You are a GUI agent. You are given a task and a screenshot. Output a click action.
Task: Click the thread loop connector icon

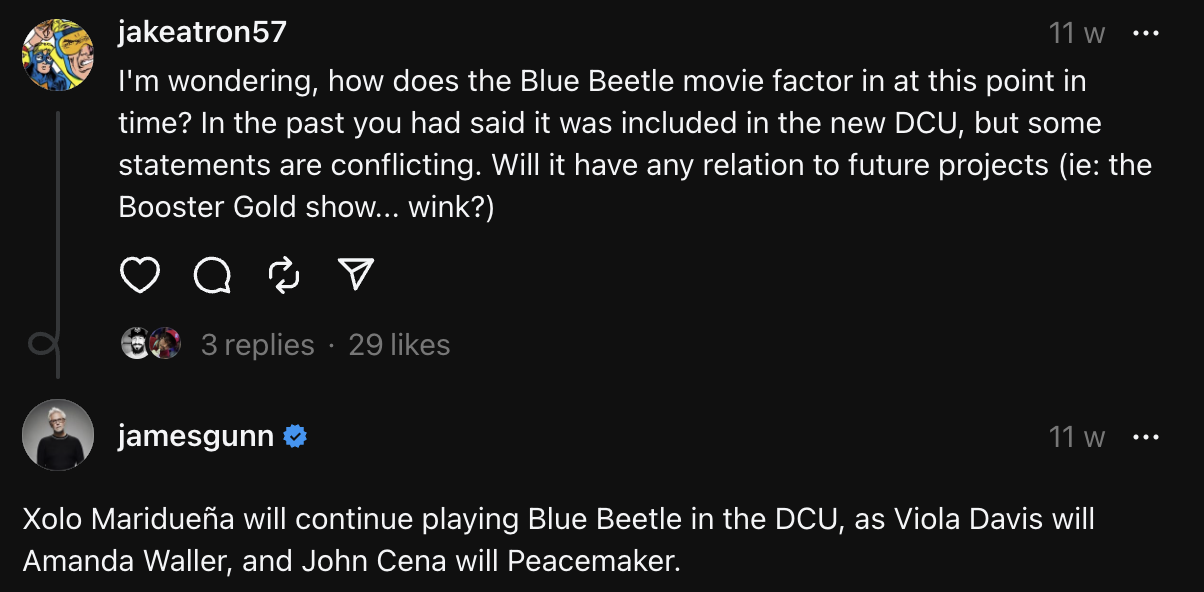42,345
